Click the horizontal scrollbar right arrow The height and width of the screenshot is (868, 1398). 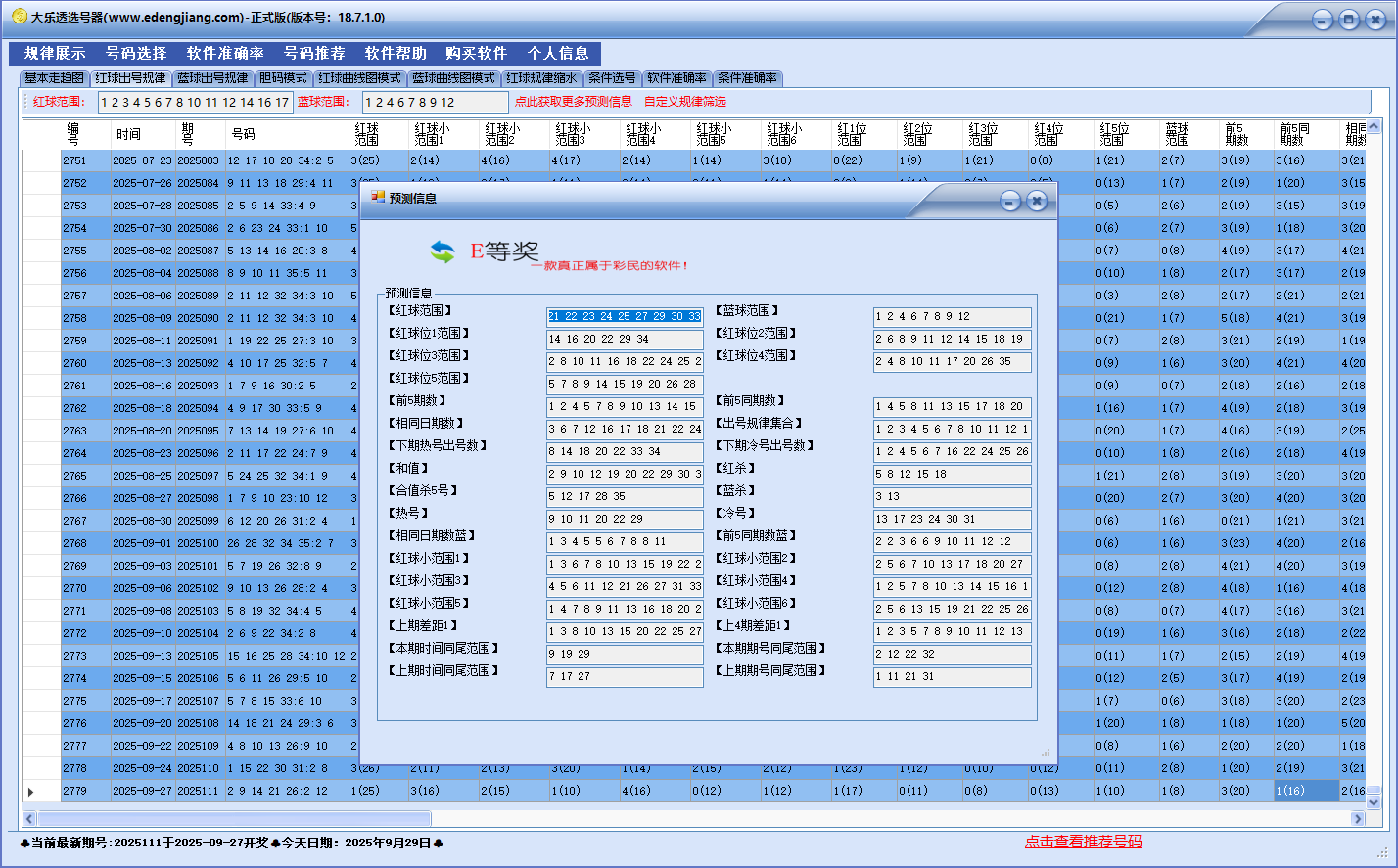click(x=1358, y=818)
